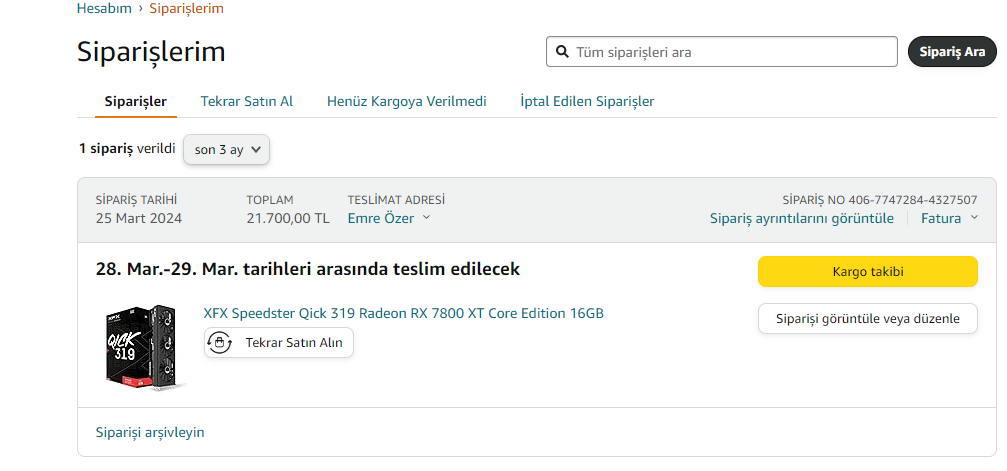The image size is (1007, 471).
Task: Focus the Tüm siparişleri ara search field
Action: (722, 51)
